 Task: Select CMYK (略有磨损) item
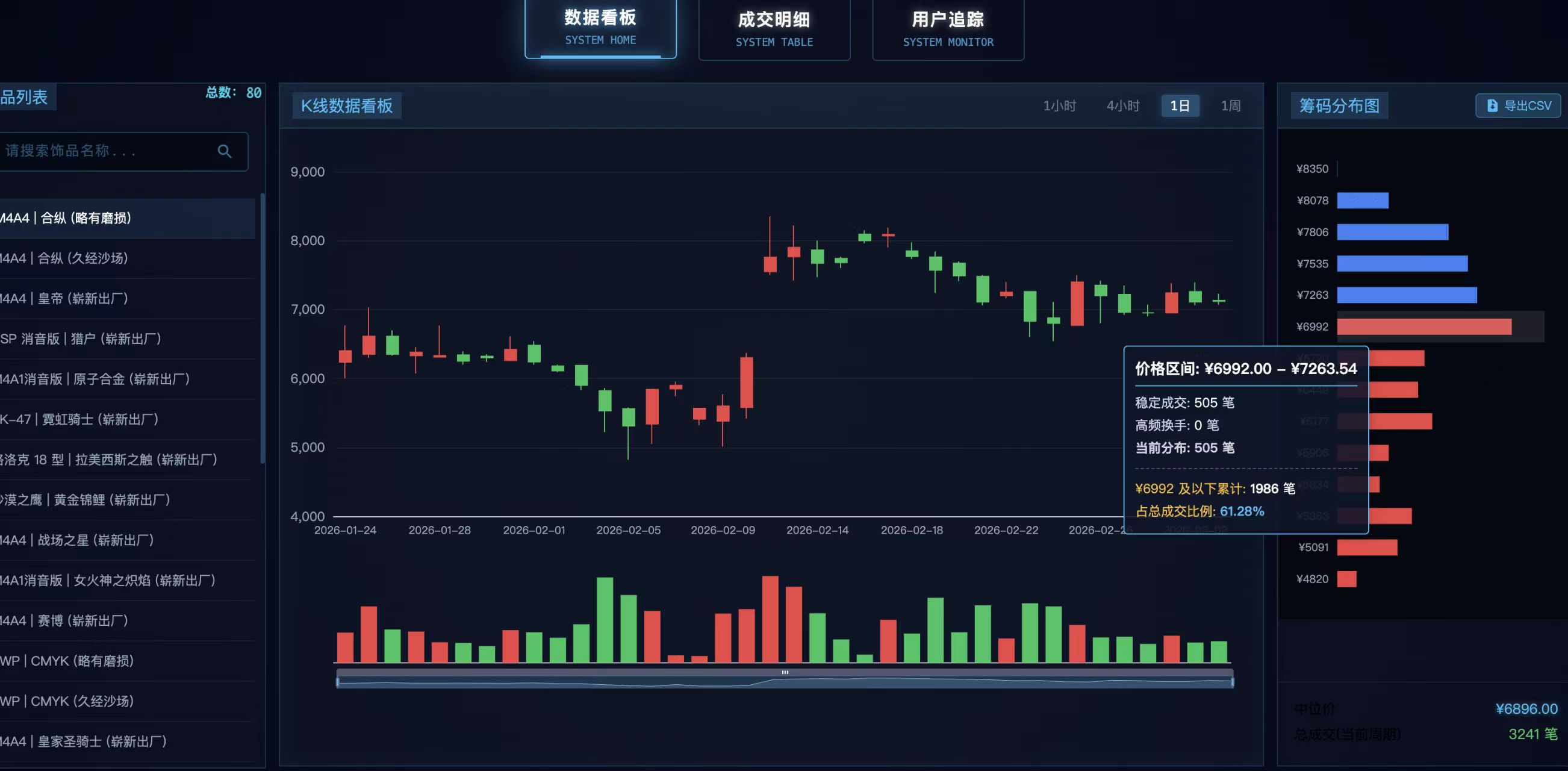(127, 660)
